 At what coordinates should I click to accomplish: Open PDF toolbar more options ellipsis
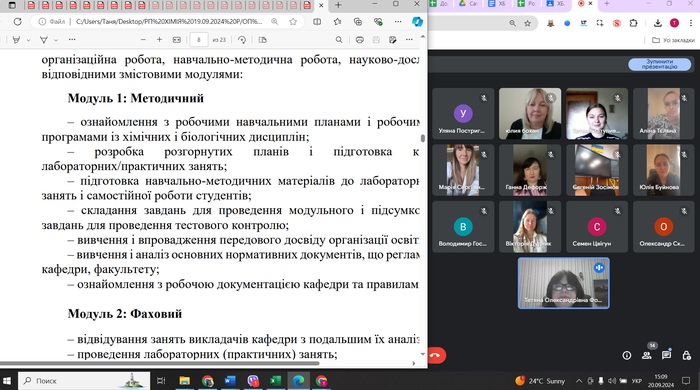pyautogui.click(x=409, y=40)
